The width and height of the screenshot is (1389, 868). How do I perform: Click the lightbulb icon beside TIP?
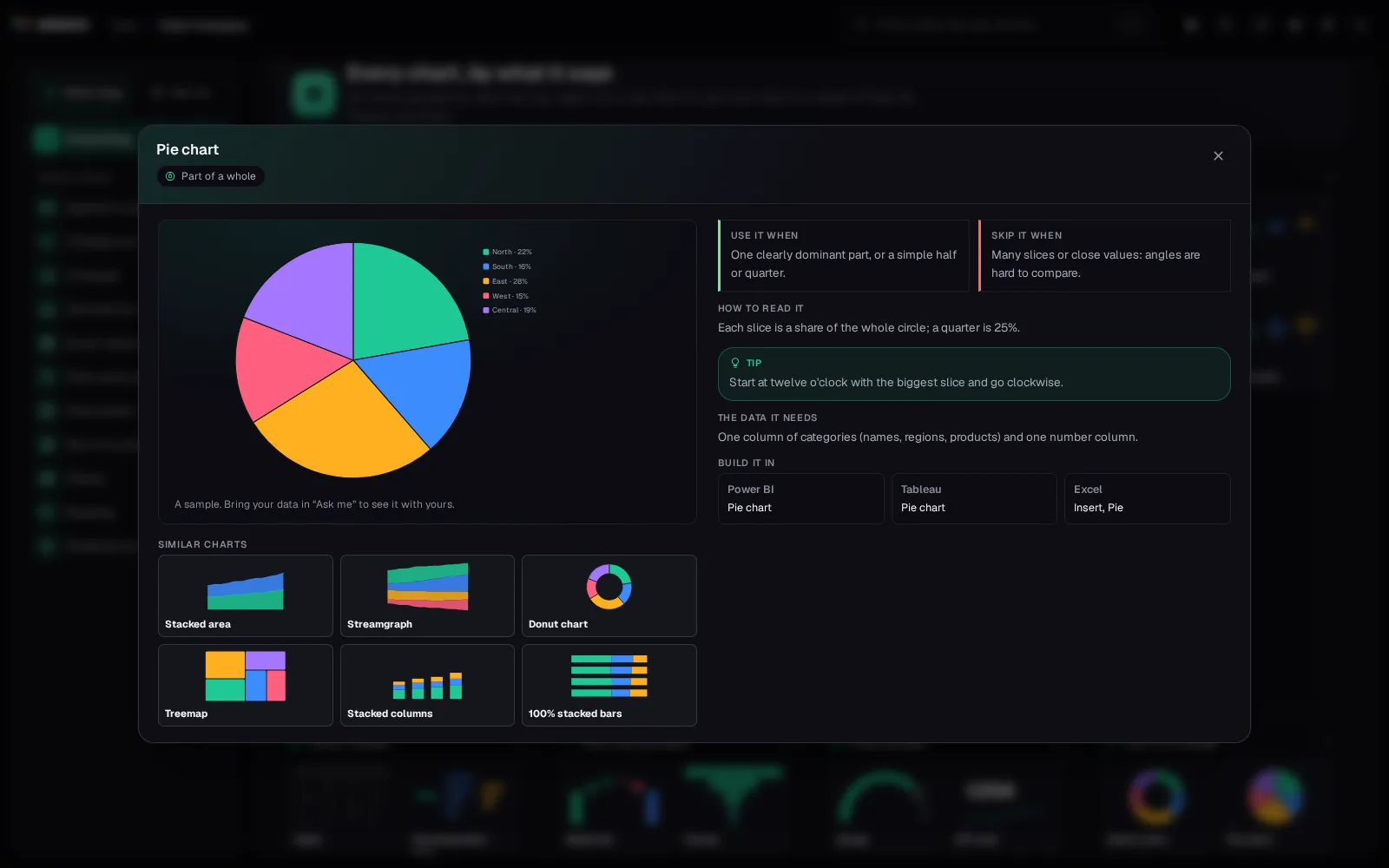pos(735,363)
